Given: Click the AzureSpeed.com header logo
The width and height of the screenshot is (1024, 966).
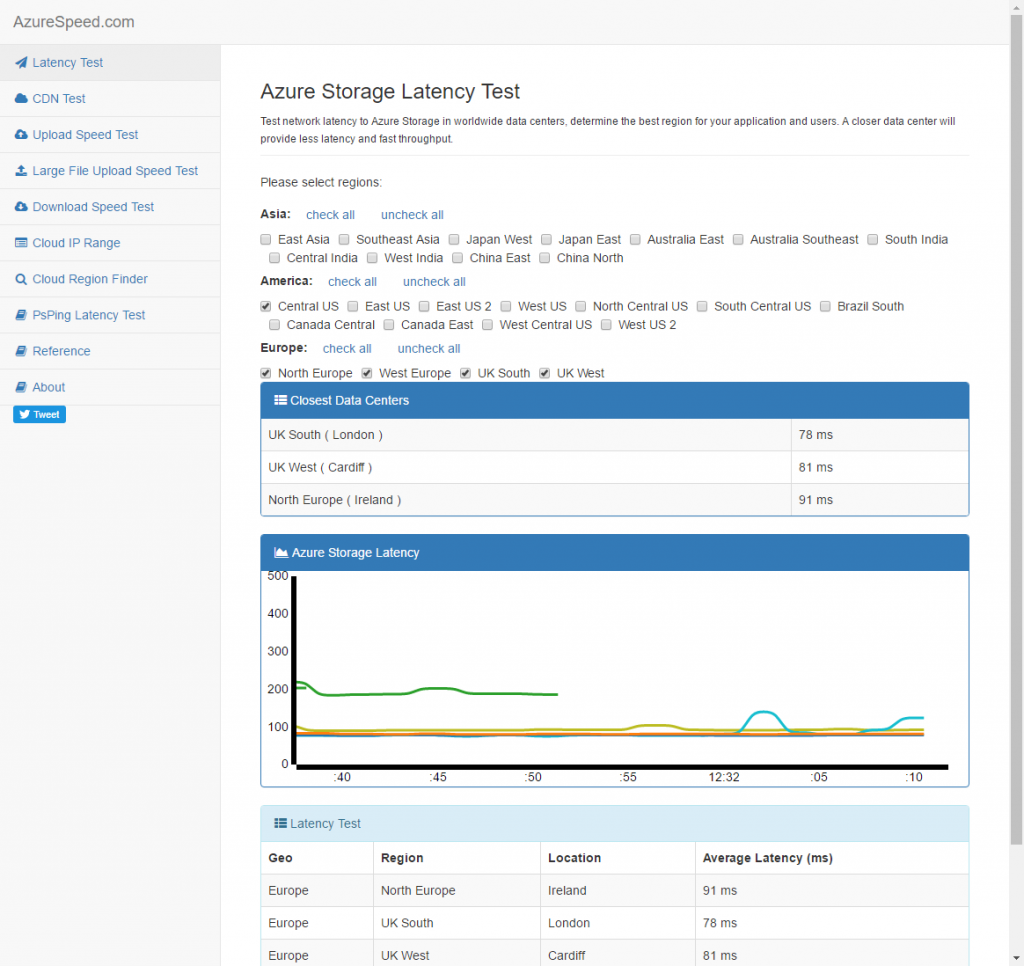Looking at the screenshot, I should [x=72, y=22].
